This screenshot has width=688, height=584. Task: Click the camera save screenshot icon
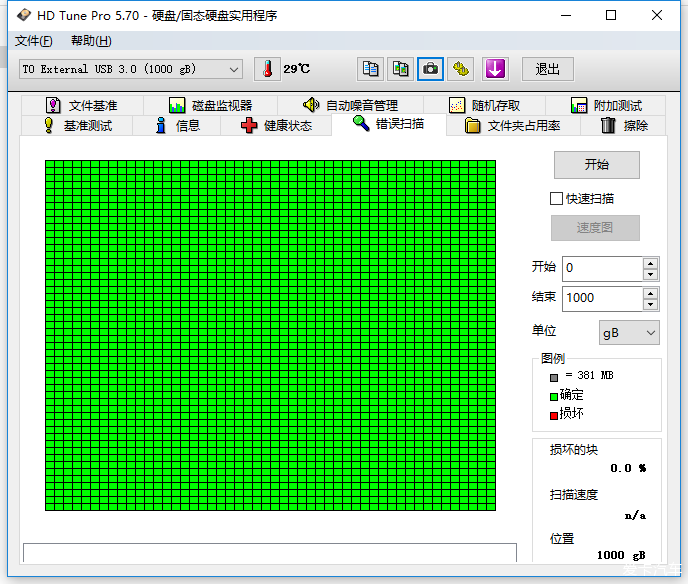[x=430, y=69]
